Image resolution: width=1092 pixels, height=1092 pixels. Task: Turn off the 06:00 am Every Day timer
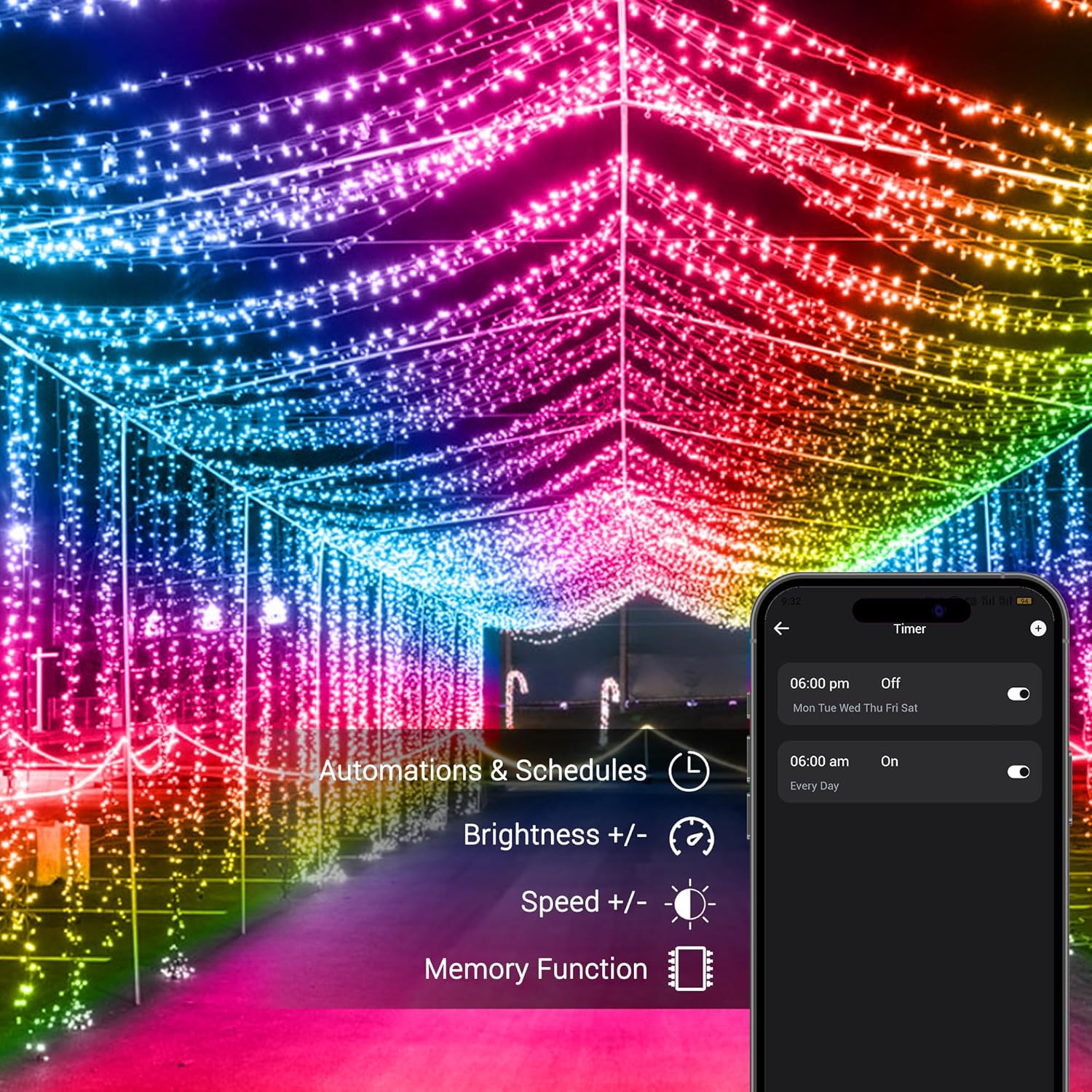[1017, 771]
